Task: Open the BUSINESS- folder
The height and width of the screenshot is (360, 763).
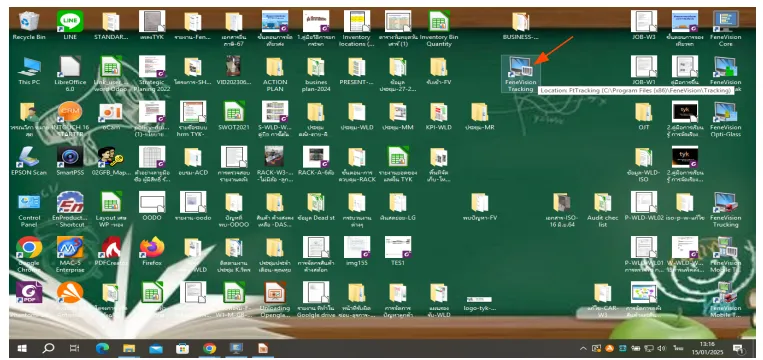Action: point(520,25)
